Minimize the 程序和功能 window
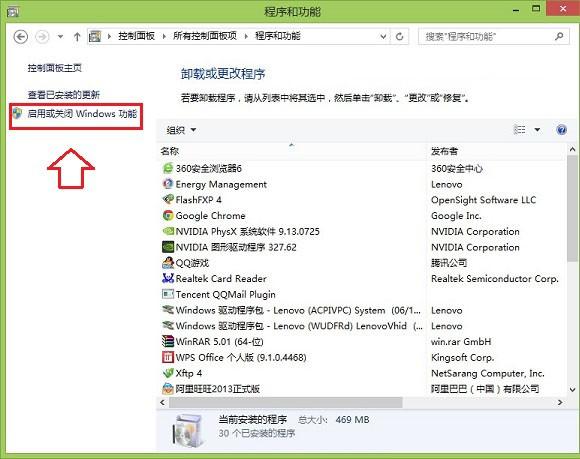580x459 pixels. (516, 10)
